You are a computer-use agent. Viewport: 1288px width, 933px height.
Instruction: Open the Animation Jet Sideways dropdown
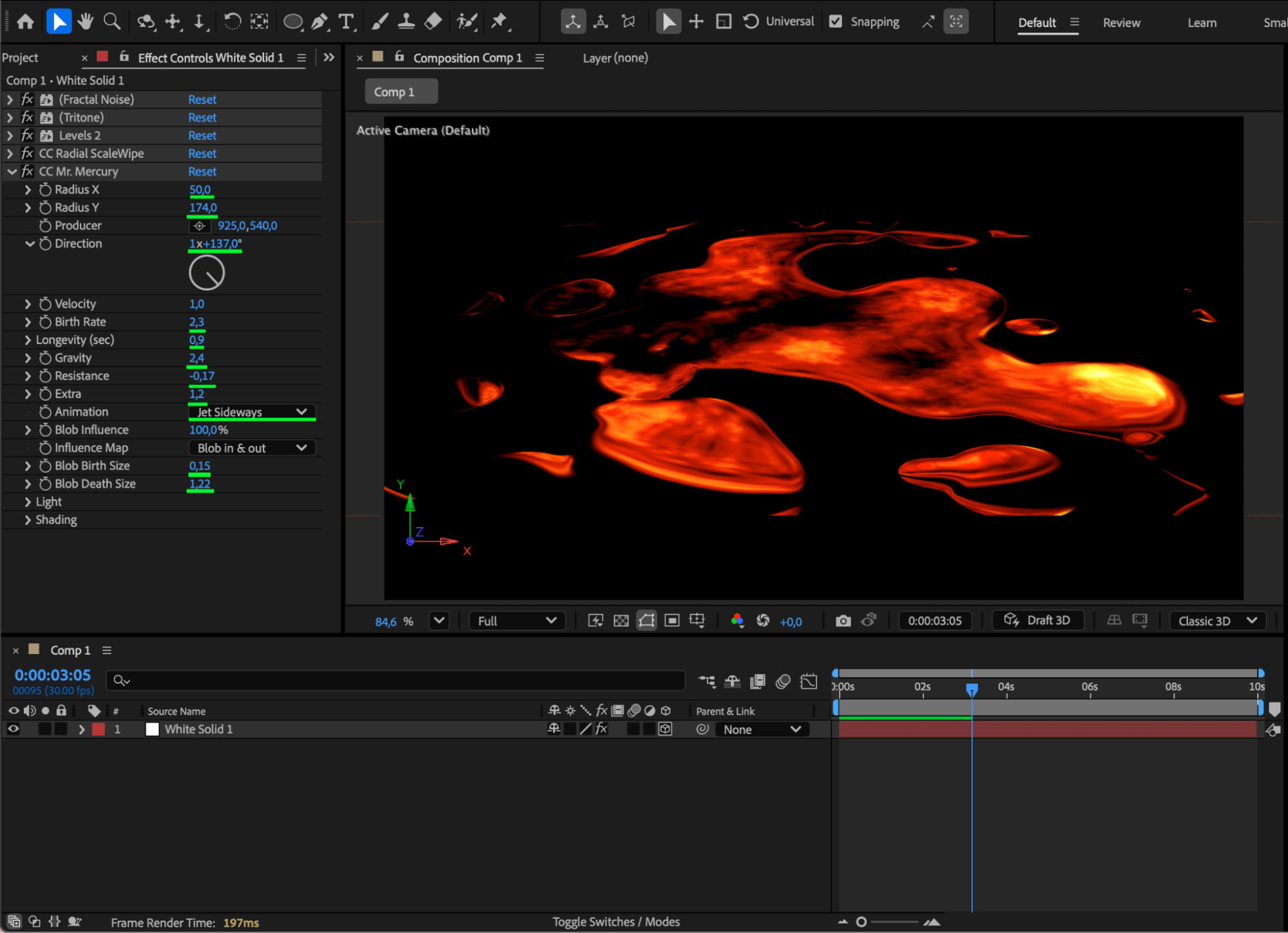(252, 412)
